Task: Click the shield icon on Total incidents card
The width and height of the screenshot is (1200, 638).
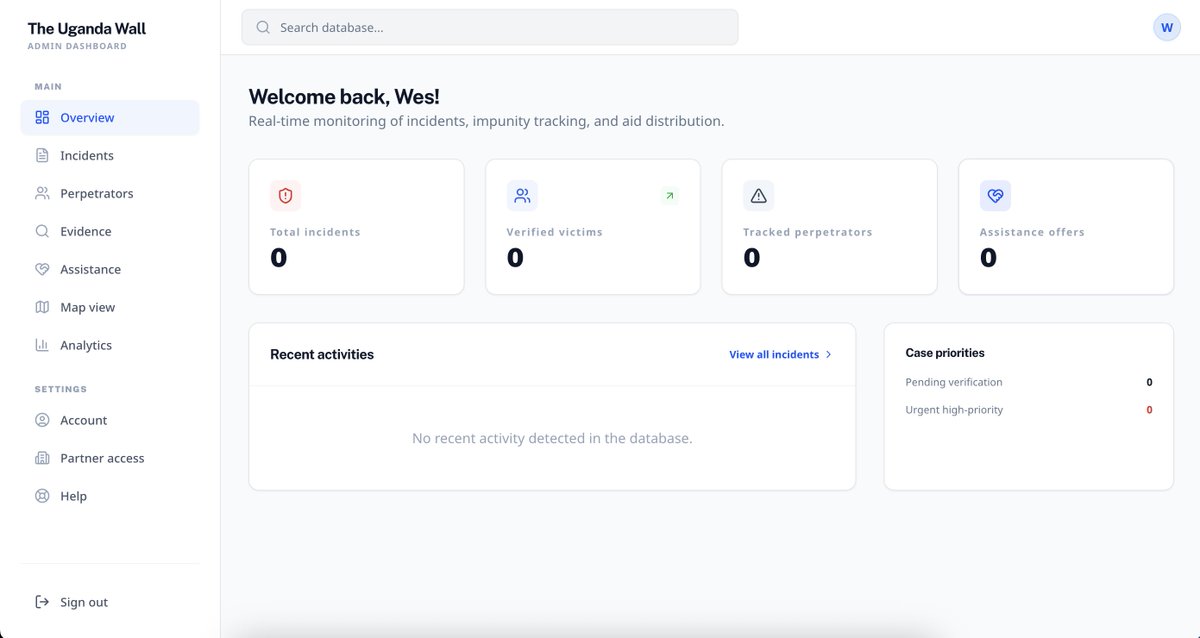Action: tap(285, 195)
